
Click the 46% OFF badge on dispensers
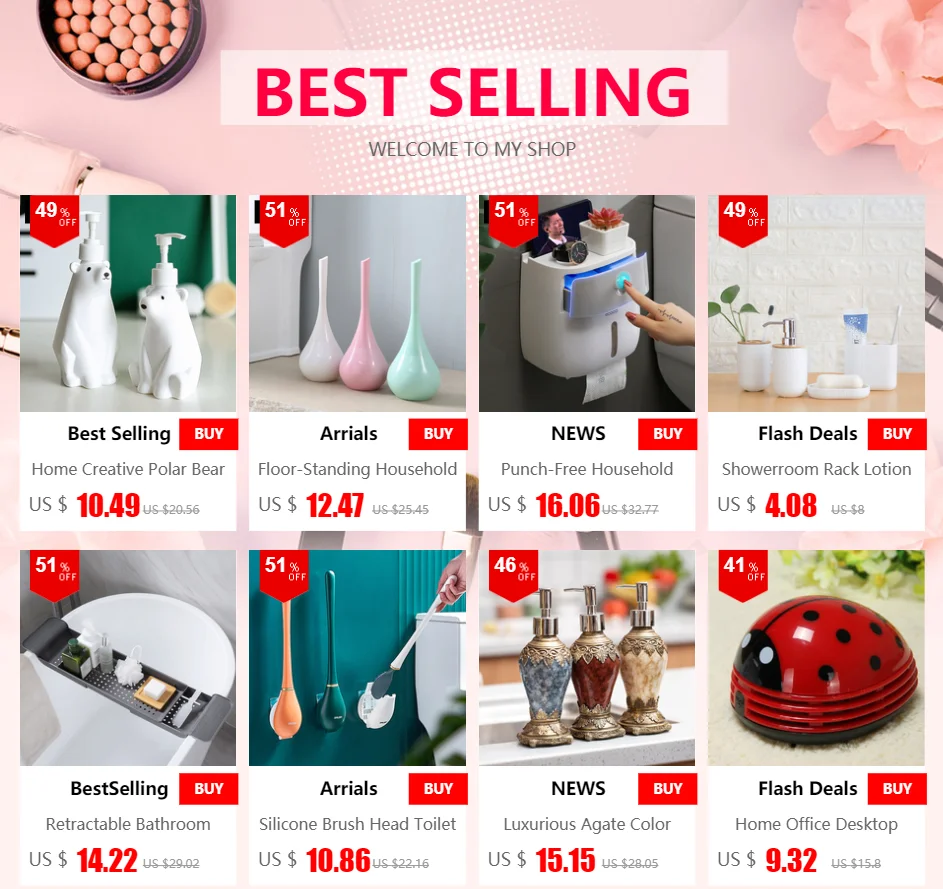click(x=514, y=575)
